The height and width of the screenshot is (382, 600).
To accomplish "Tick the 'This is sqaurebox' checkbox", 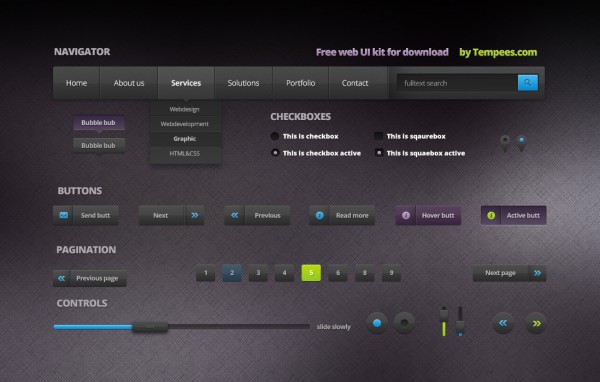I will click(378, 136).
